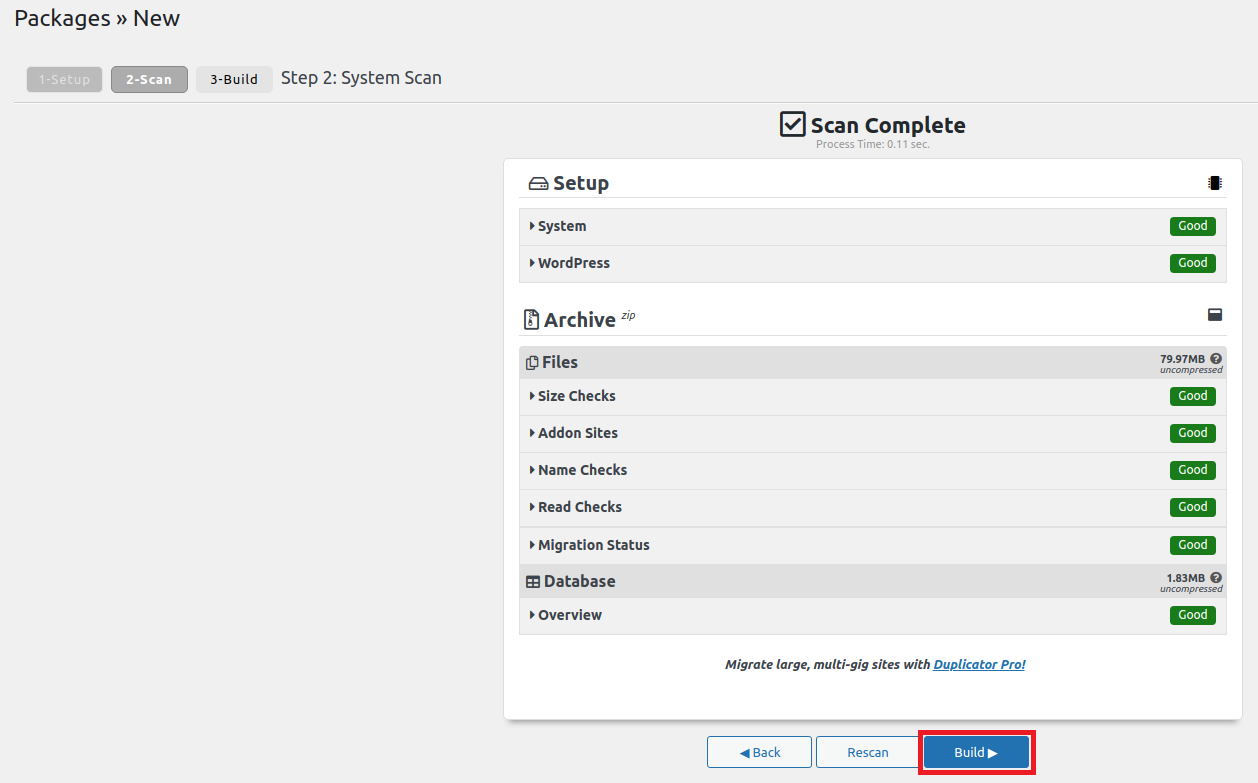Click the Setup drive icon
Viewport: 1258px width, 783px height.
(x=538, y=184)
